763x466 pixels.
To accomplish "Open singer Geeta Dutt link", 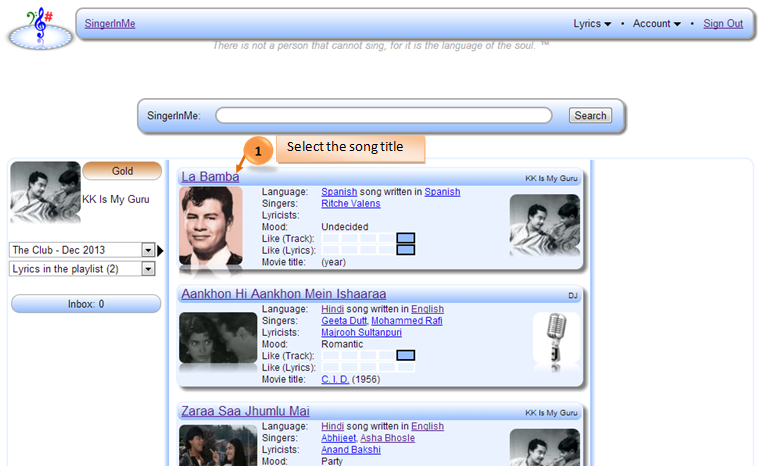I will click(x=344, y=321).
